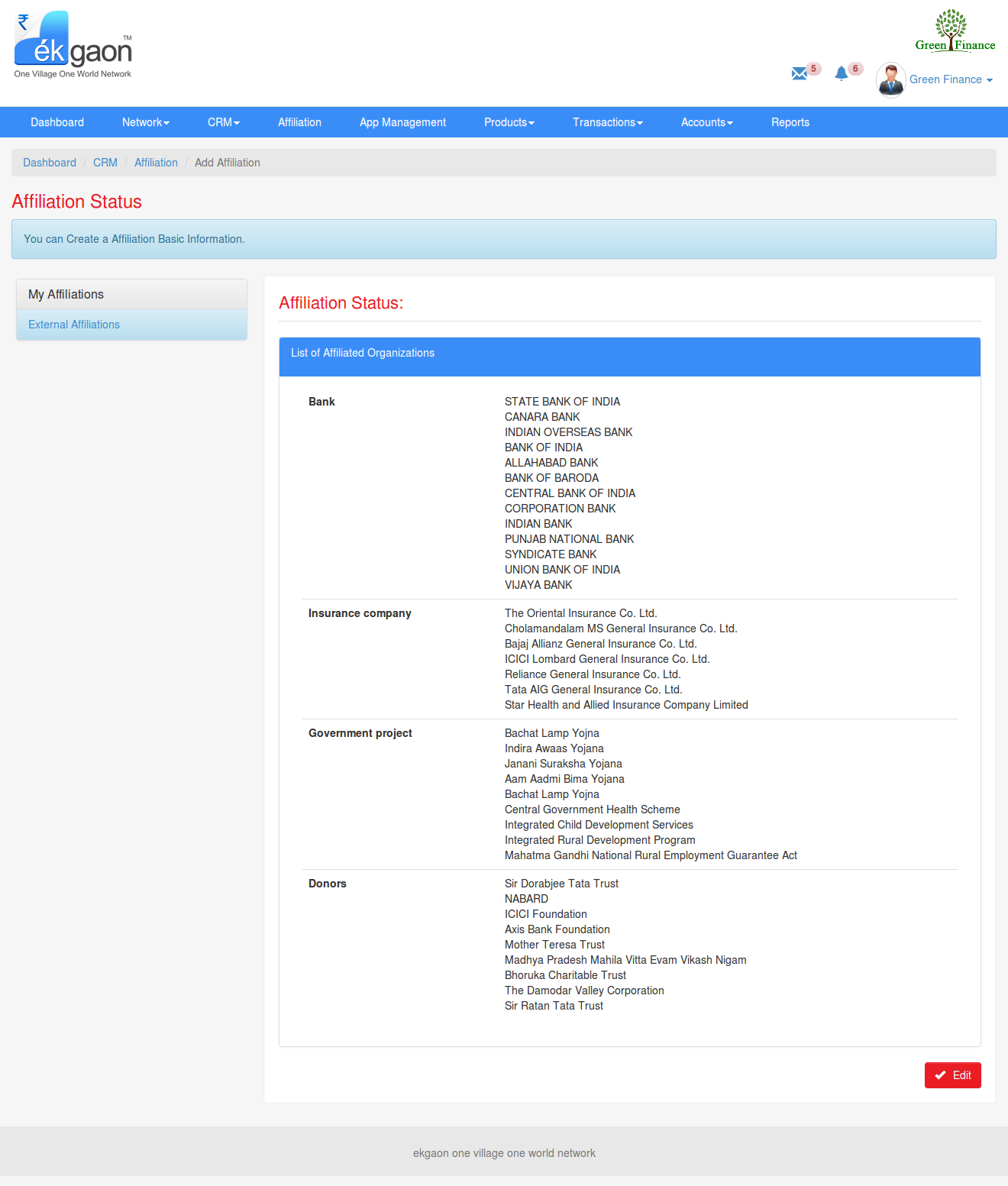Select Aam Aadmi Bima Yojana entry

pyautogui.click(x=564, y=779)
